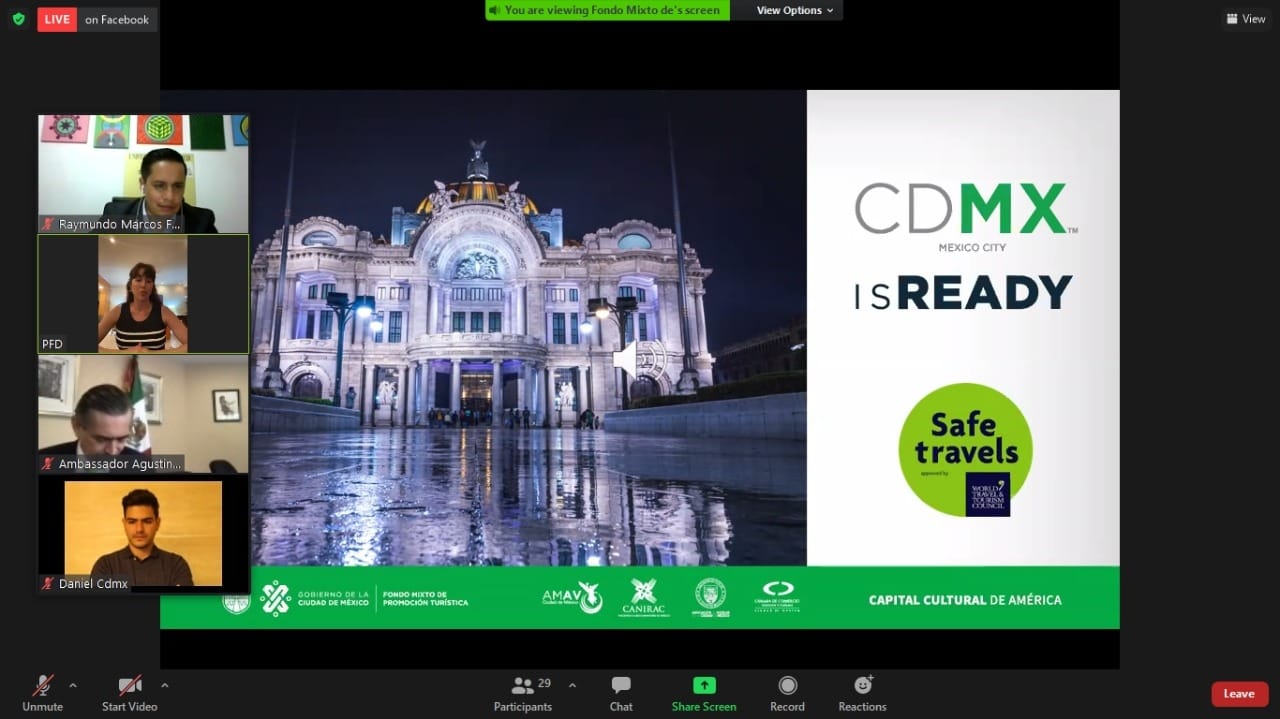Screen dimensions: 1280x719
Task: Click the PFD name label
Action: click(x=52, y=344)
